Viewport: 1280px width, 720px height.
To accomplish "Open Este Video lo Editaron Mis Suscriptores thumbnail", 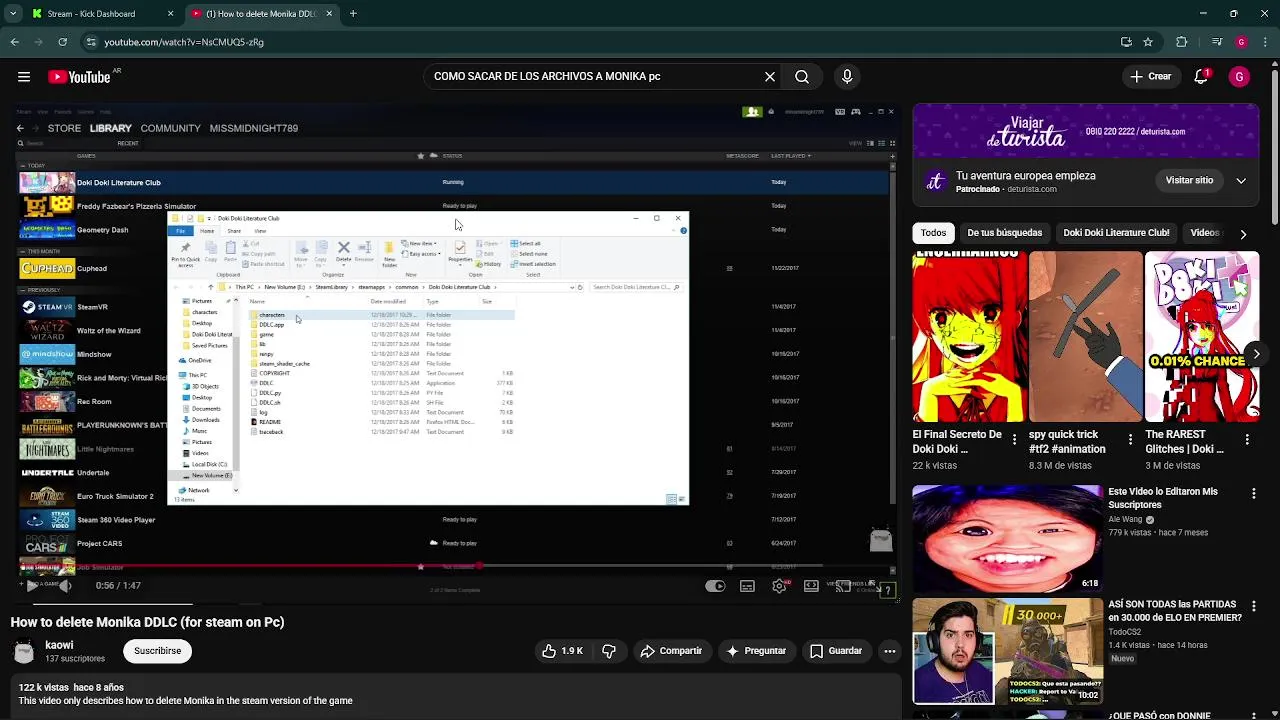I will tap(1007, 539).
